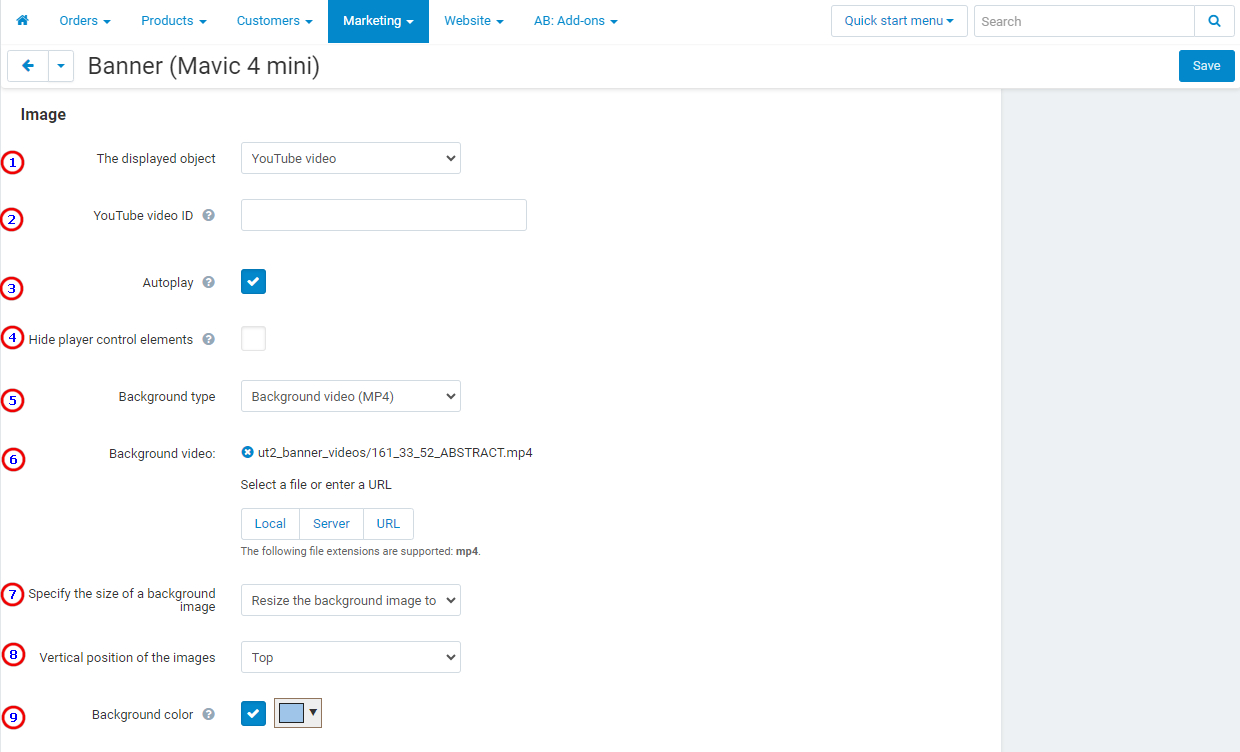The height and width of the screenshot is (752, 1240).
Task: Click the Save button
Action: click(x=1206, y=66)
